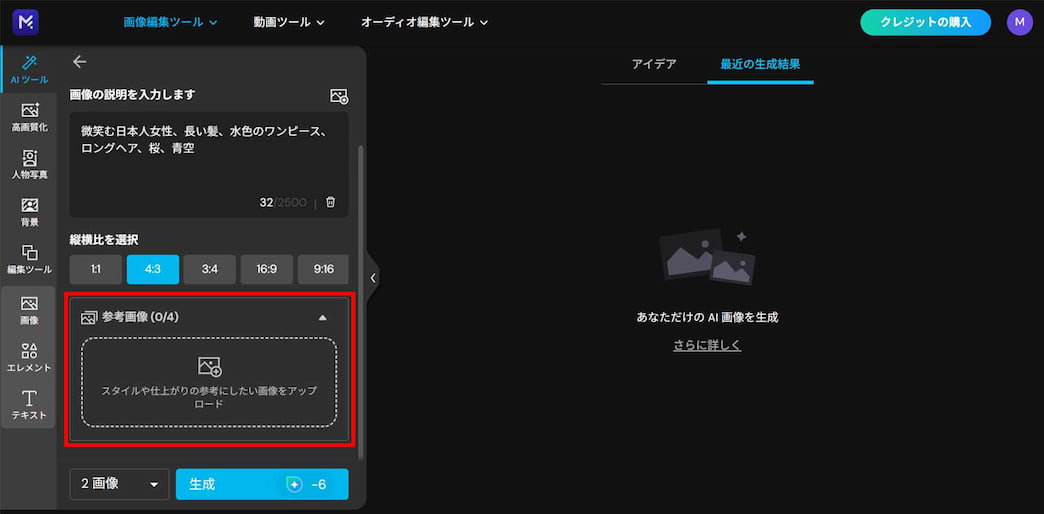Select the 16:9 aspect ratio
The height and width of the screenshot is (514, 1044).
[x=266, y=270]
